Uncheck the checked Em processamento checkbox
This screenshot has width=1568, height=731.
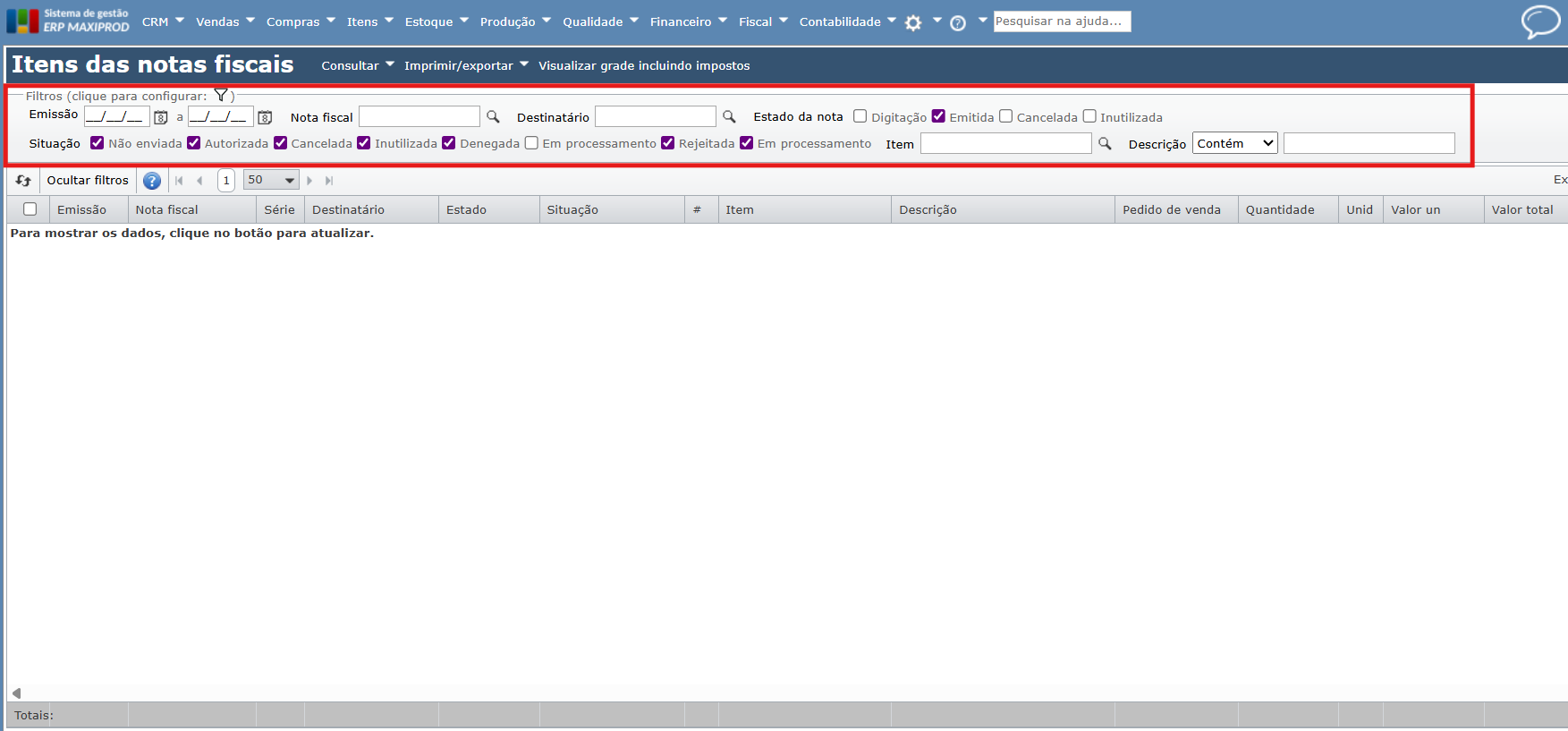[x=746, y=143]
